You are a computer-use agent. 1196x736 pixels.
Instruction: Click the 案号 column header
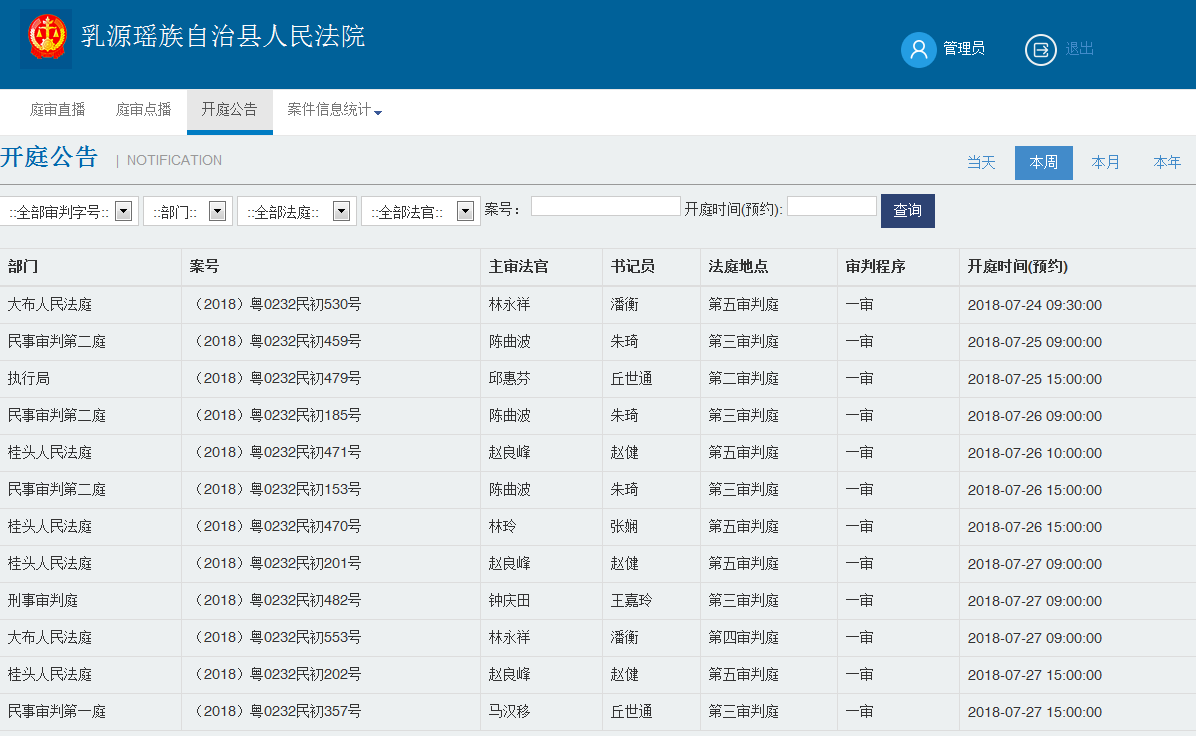click(x=204, y=267)
